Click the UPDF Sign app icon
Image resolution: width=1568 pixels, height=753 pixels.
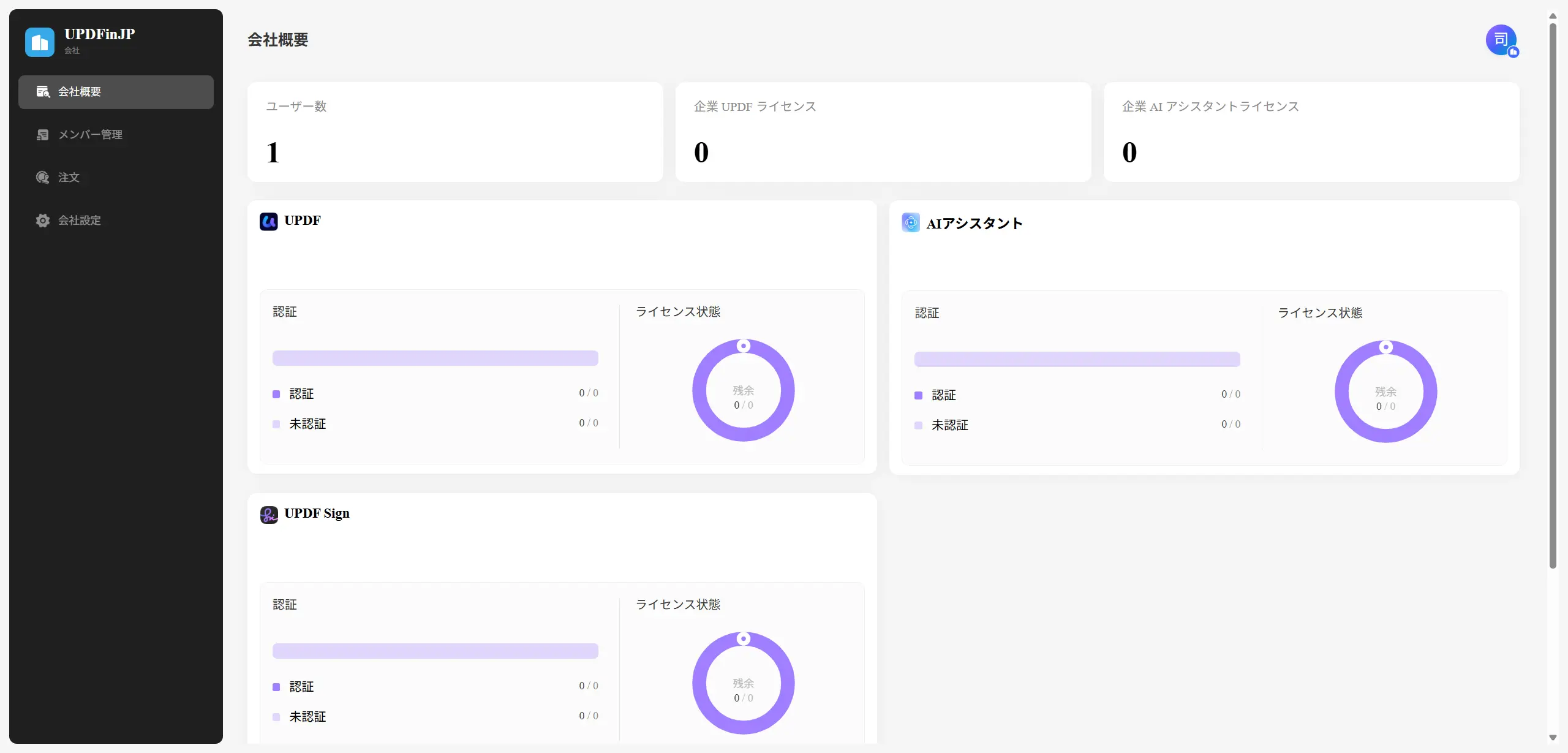(x=269, y=514)
